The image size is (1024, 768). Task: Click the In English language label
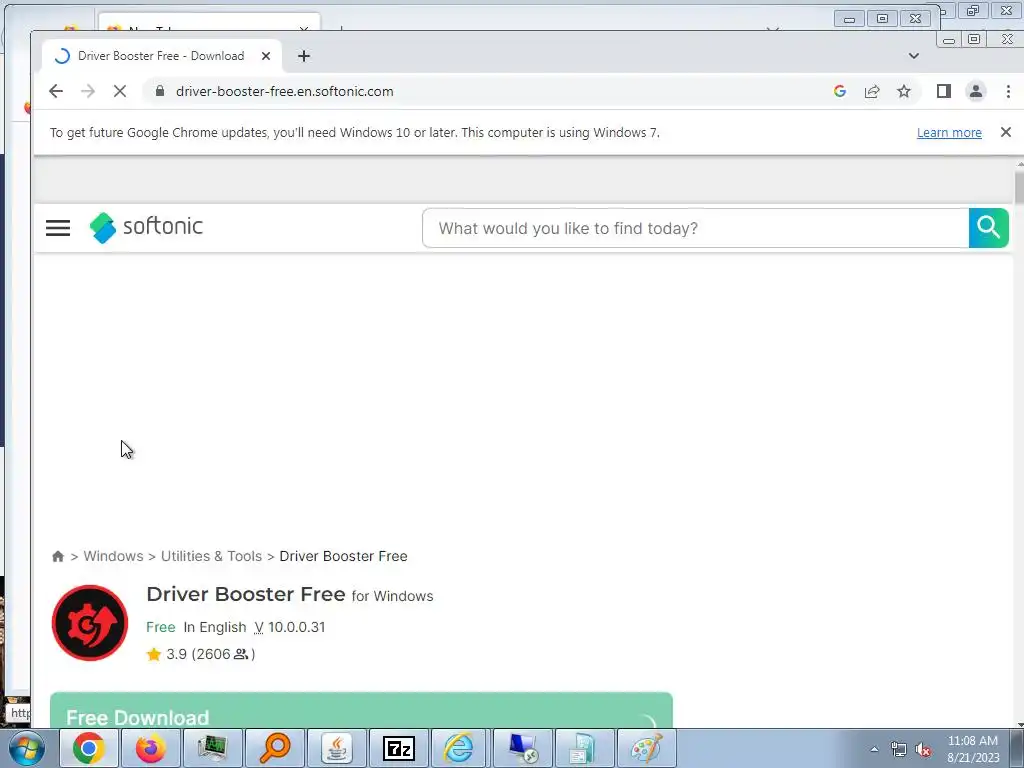(x=215, y=628)
